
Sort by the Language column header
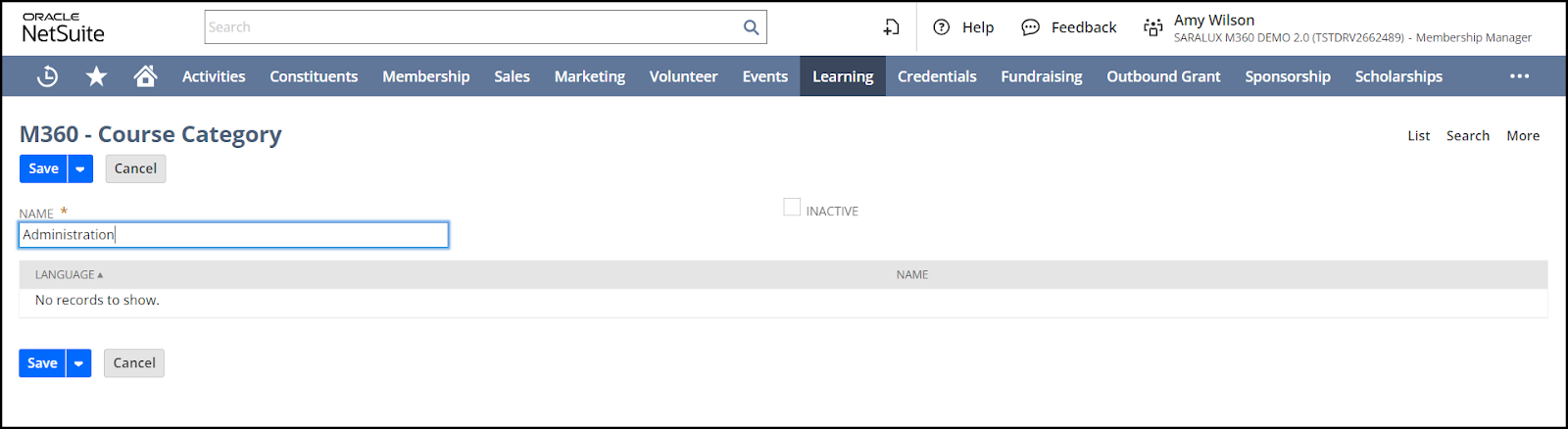click(x=66, y=275)
